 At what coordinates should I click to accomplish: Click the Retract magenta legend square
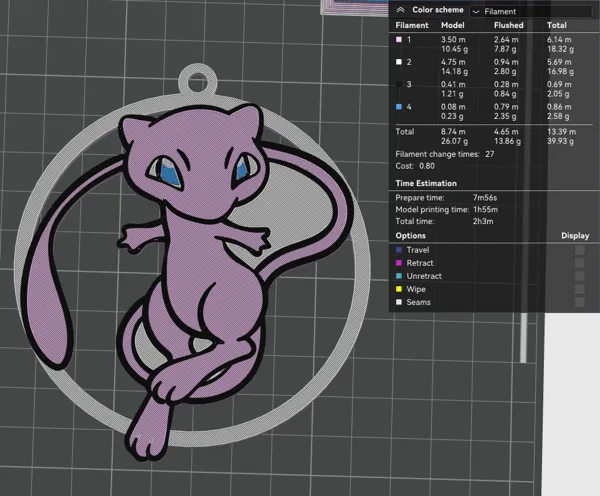399,263
